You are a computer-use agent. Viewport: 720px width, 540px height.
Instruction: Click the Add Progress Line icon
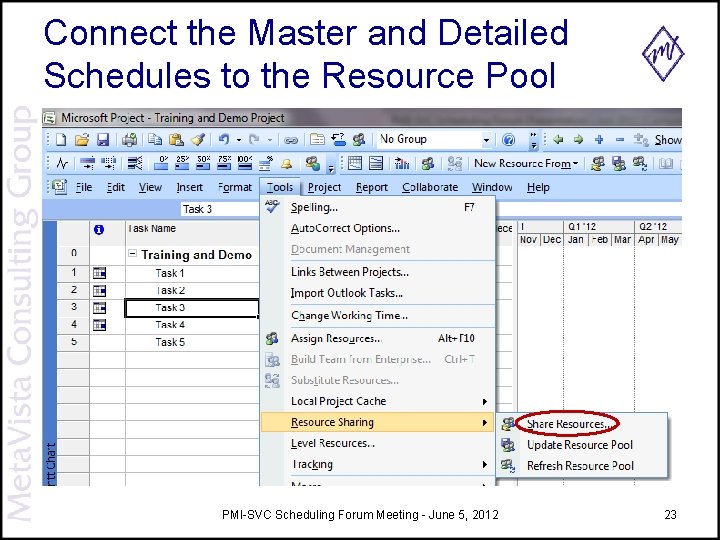[x=62, y=163]
